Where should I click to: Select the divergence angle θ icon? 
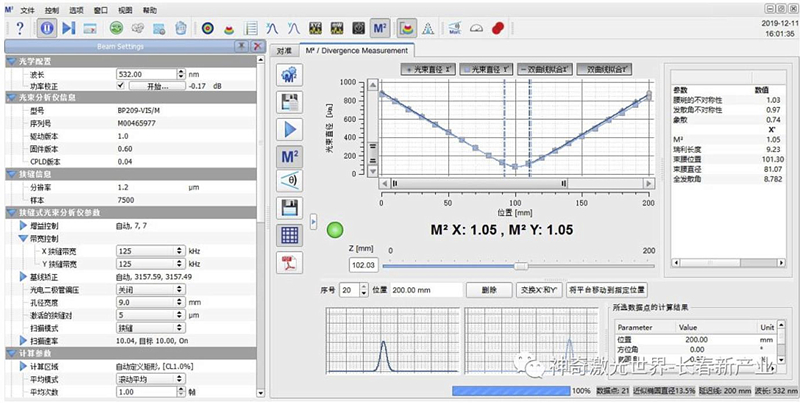point(289,181)
